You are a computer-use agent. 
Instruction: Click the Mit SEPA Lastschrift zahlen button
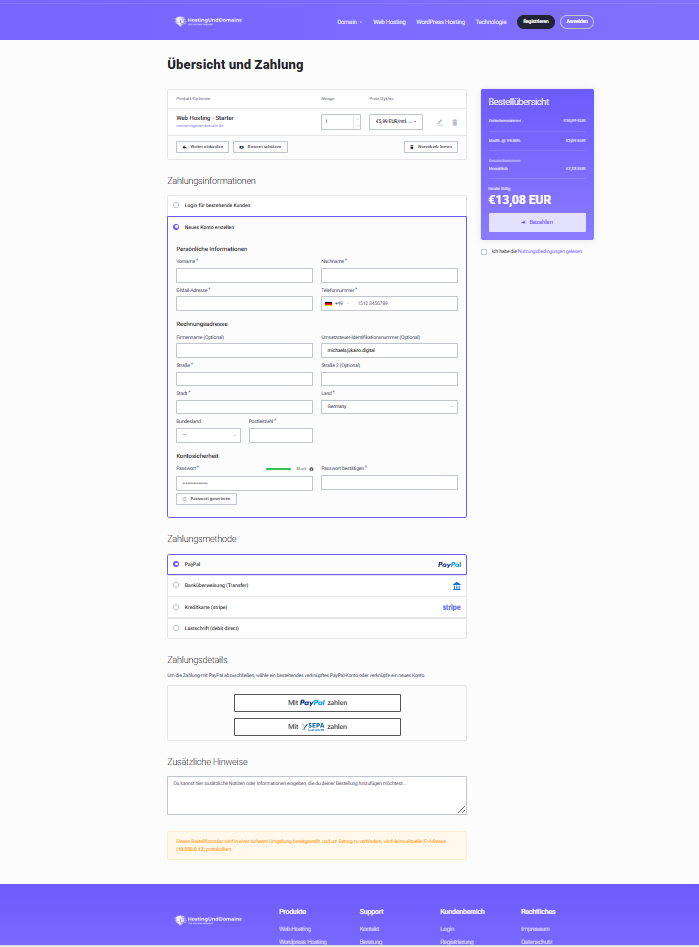[317, 727]
